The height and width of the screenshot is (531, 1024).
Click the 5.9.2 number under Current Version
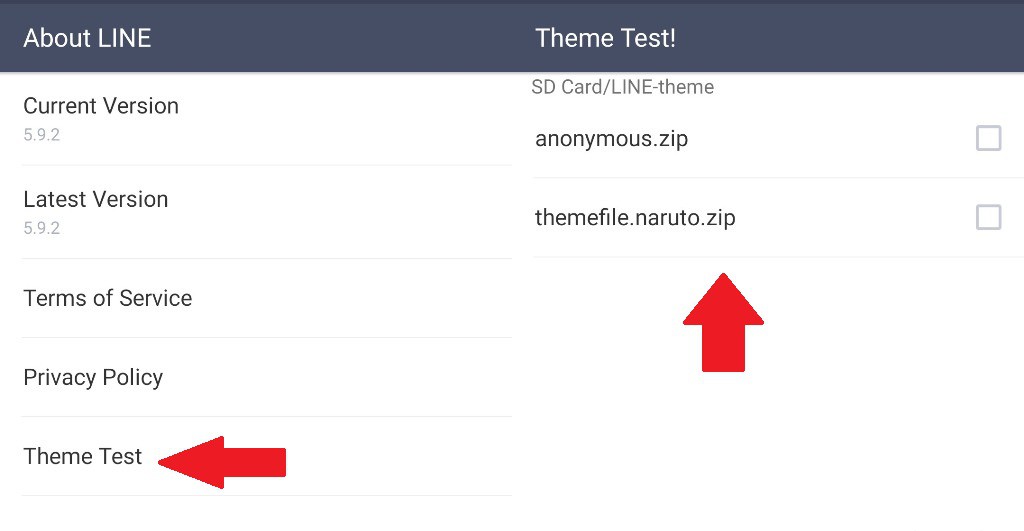point(42,135)
